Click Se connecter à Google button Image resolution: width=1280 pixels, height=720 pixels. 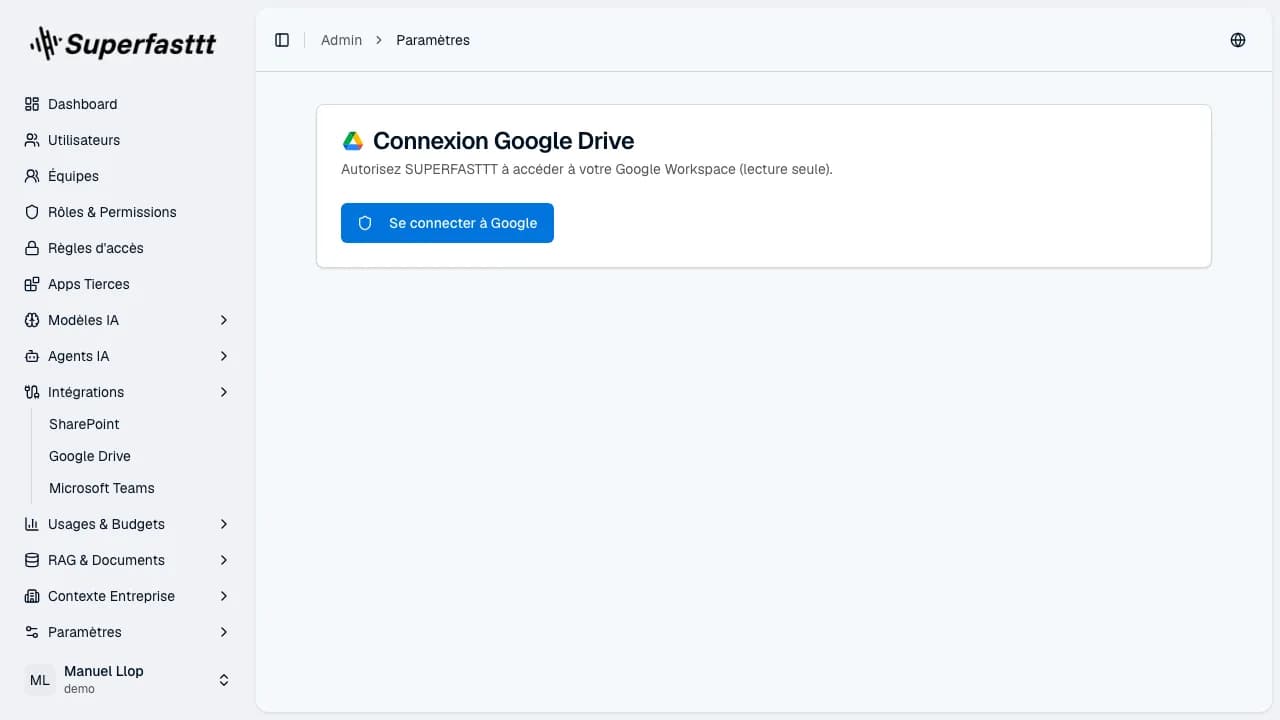click(x=447, y=223)
